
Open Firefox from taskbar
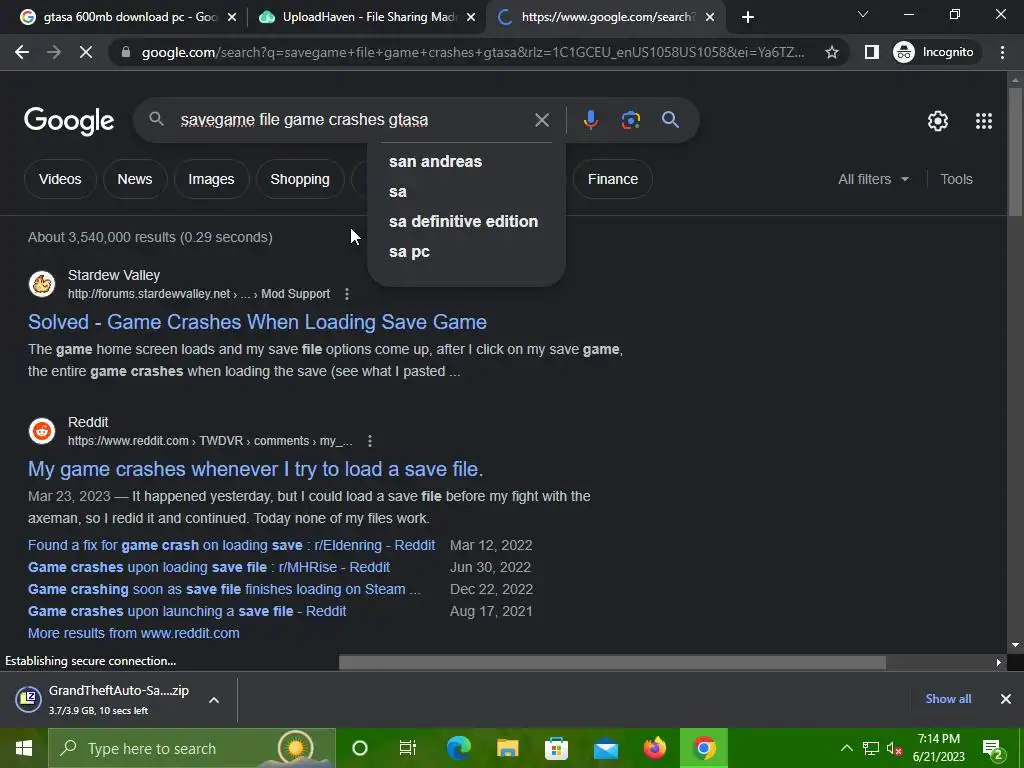654,748
